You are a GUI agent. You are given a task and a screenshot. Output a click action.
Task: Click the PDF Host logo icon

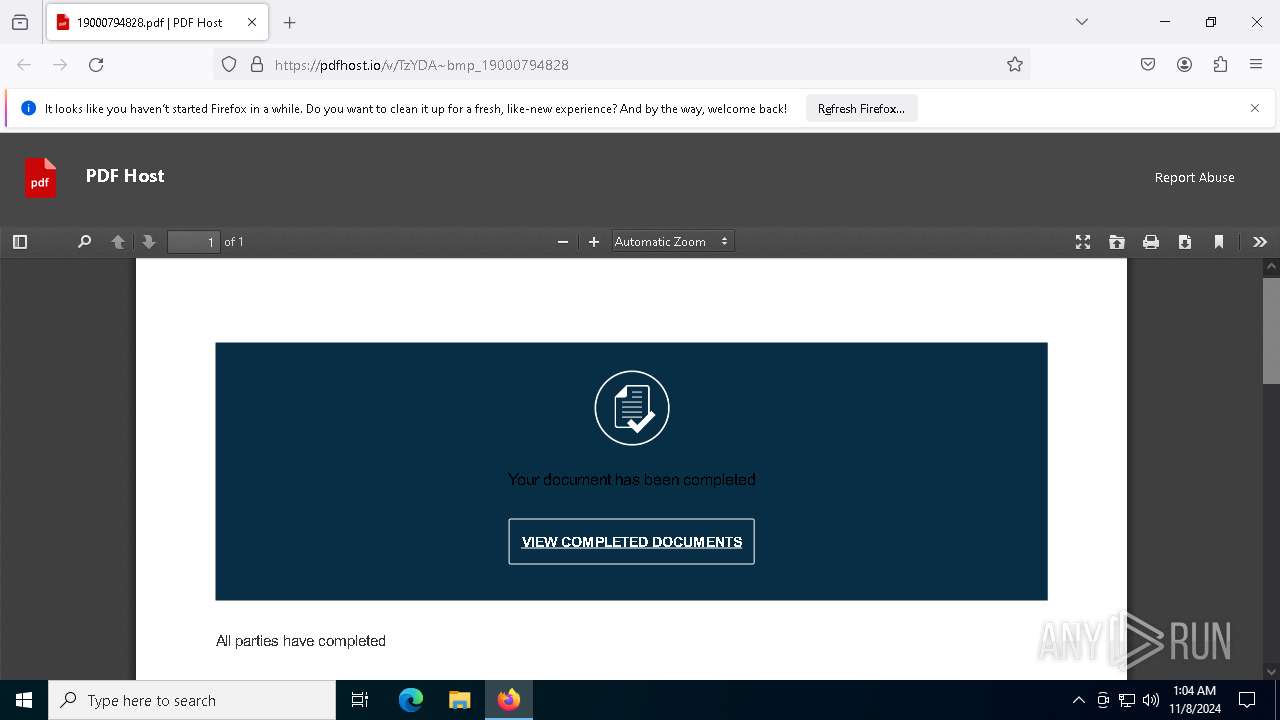pyautogui.click(x=41, y=178)
